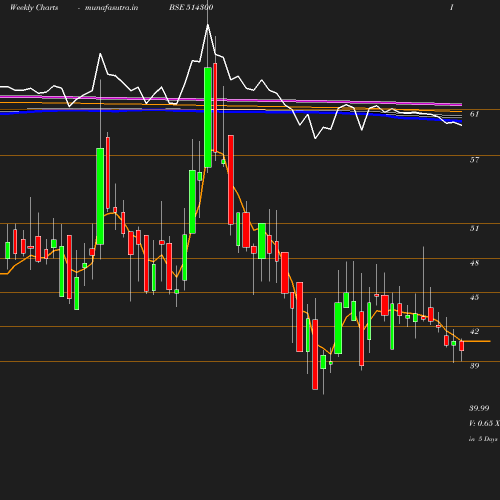Click the price axis label 42
Screen dimensions: 500x500
474,331
